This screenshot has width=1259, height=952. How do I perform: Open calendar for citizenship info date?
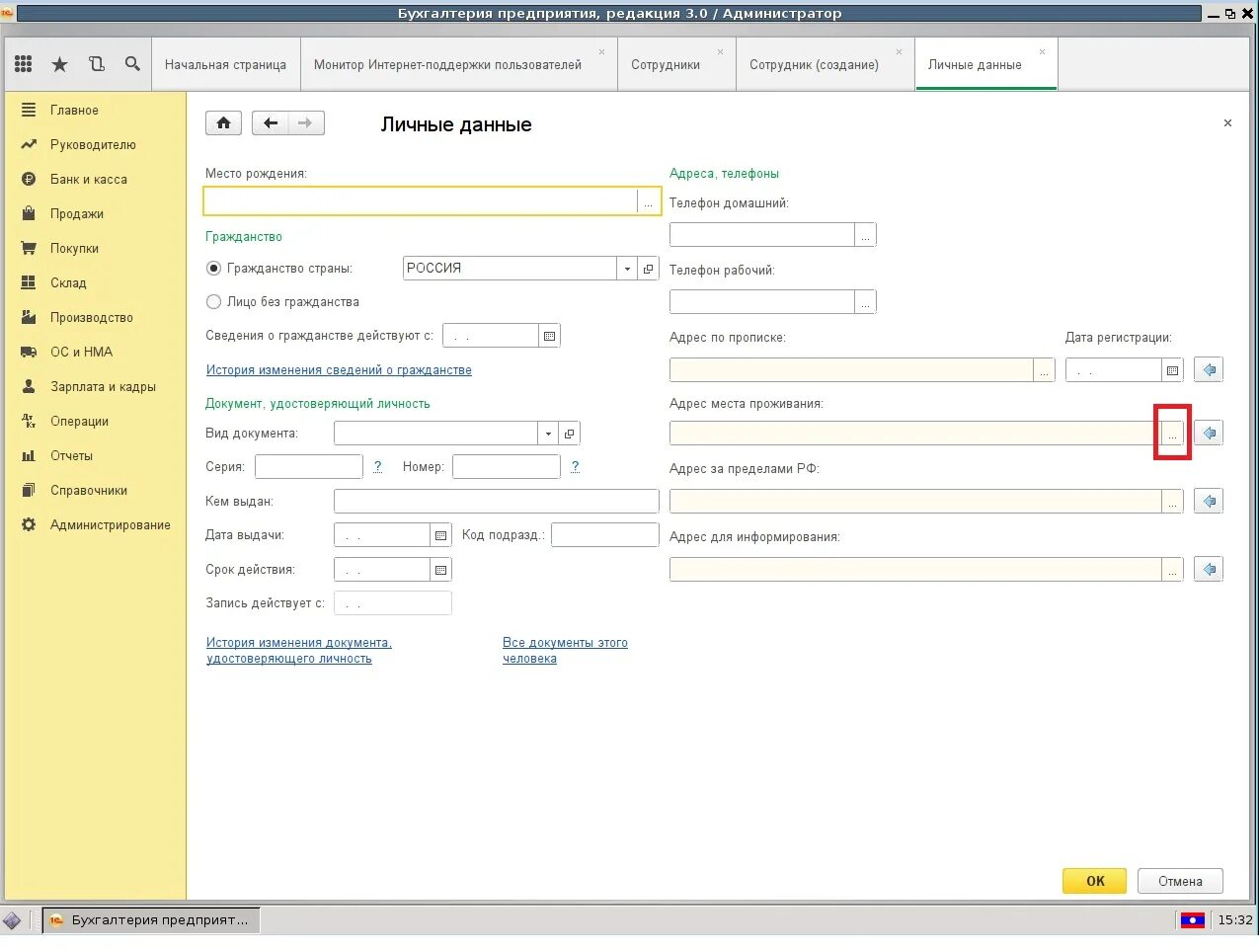550,336
